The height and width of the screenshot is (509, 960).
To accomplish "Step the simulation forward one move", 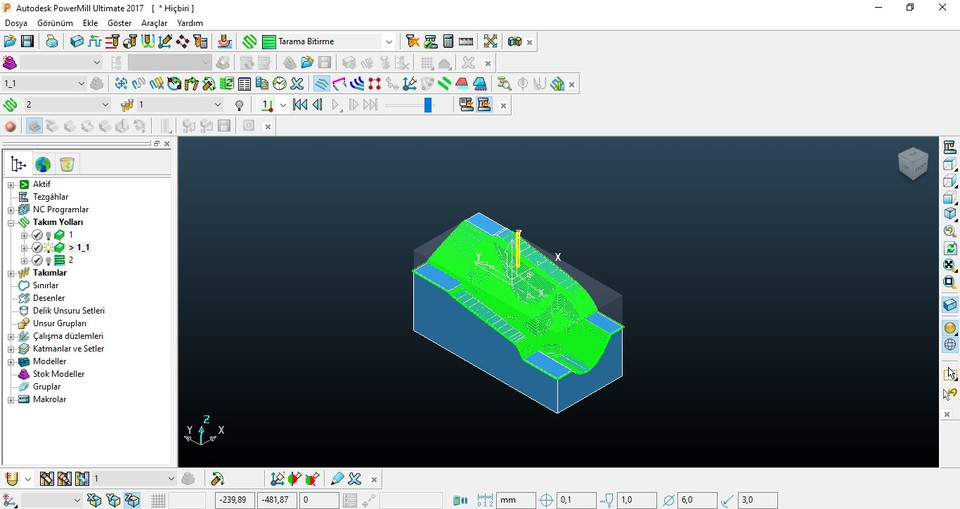I will [353, 105].
